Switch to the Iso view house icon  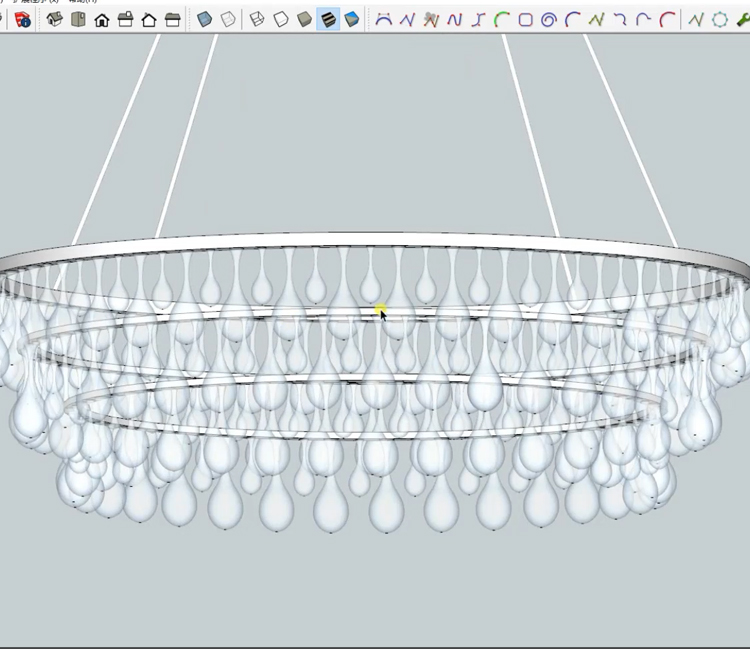(55, 20)
